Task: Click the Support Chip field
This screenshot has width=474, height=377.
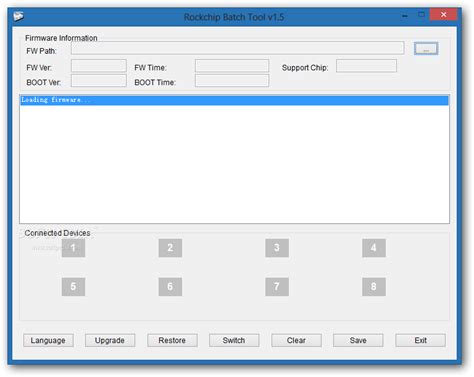Action: pos(367,66)
